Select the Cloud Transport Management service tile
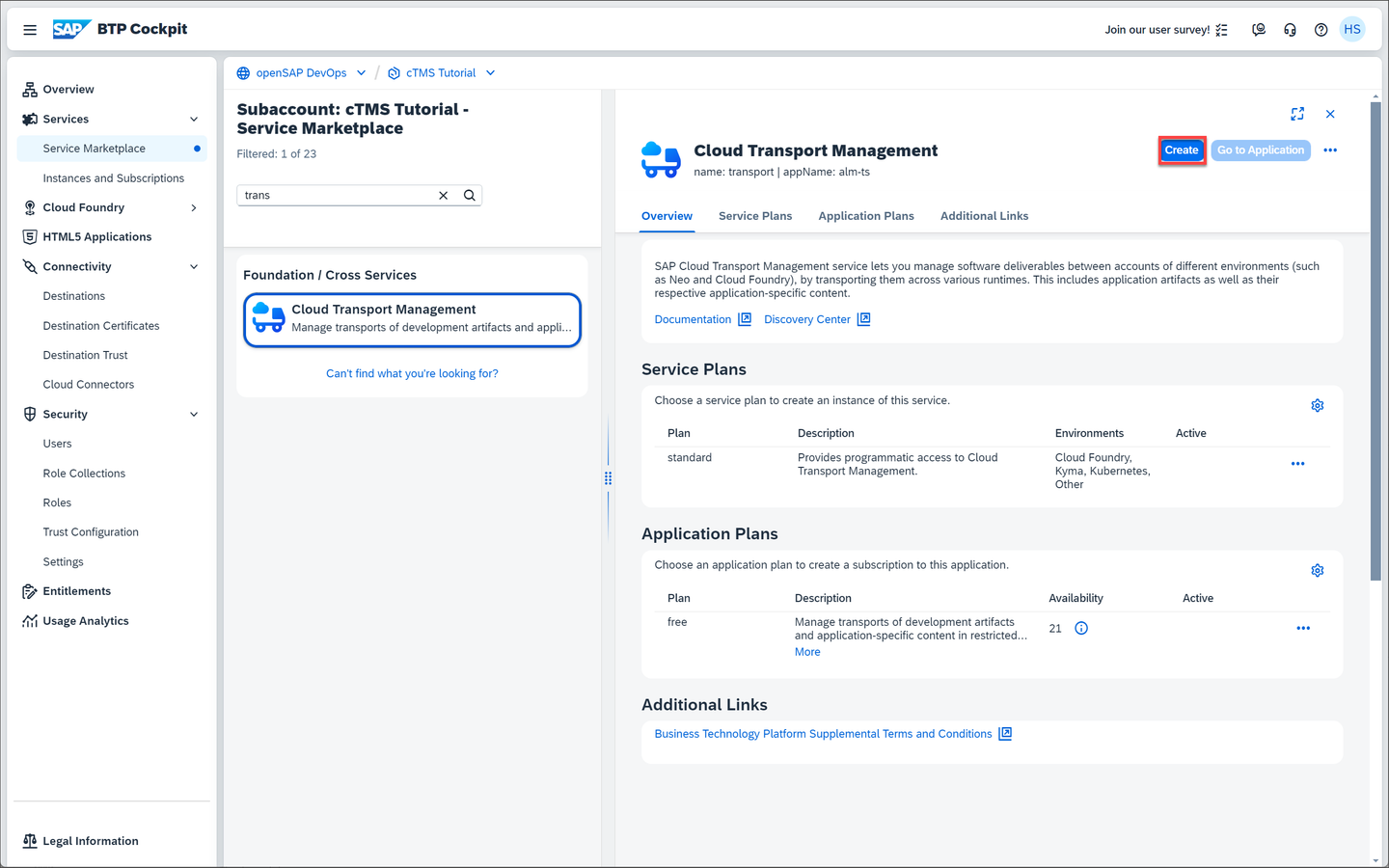The image size is (1389, 868). click(412, 319)
